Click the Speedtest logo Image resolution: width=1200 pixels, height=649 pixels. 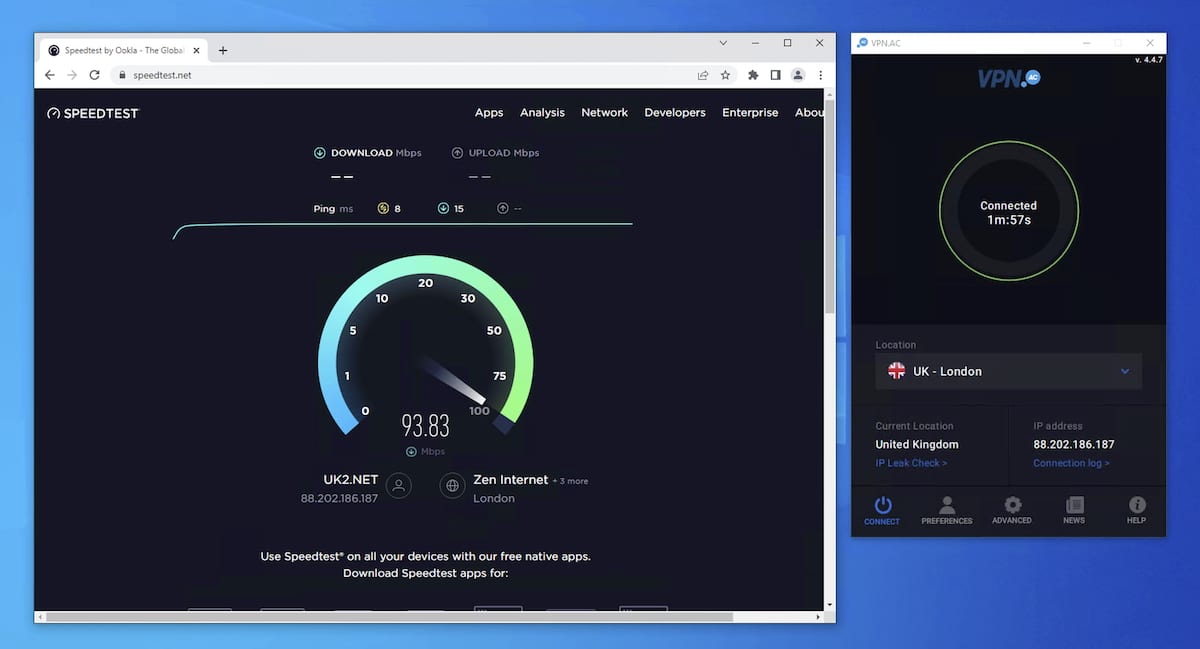click(x=93, y=113)
